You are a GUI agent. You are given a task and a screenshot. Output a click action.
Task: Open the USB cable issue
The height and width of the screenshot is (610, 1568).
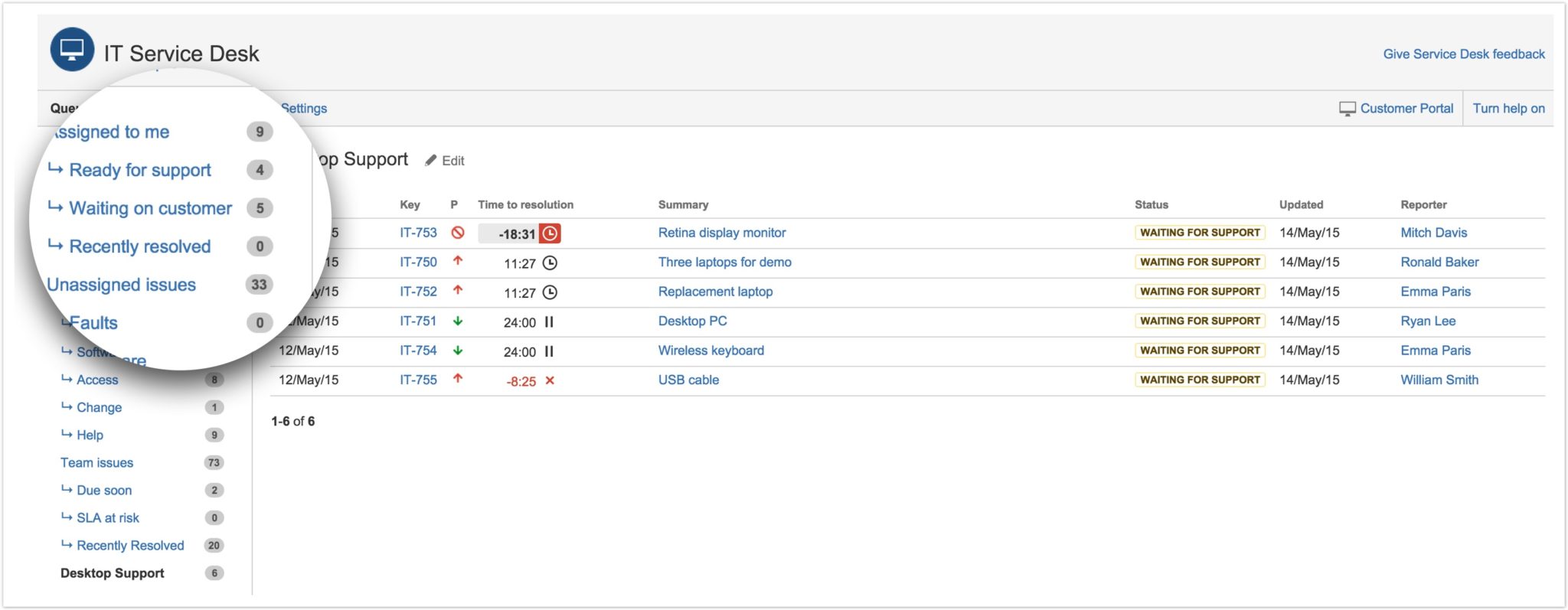(x=689, y=380)
